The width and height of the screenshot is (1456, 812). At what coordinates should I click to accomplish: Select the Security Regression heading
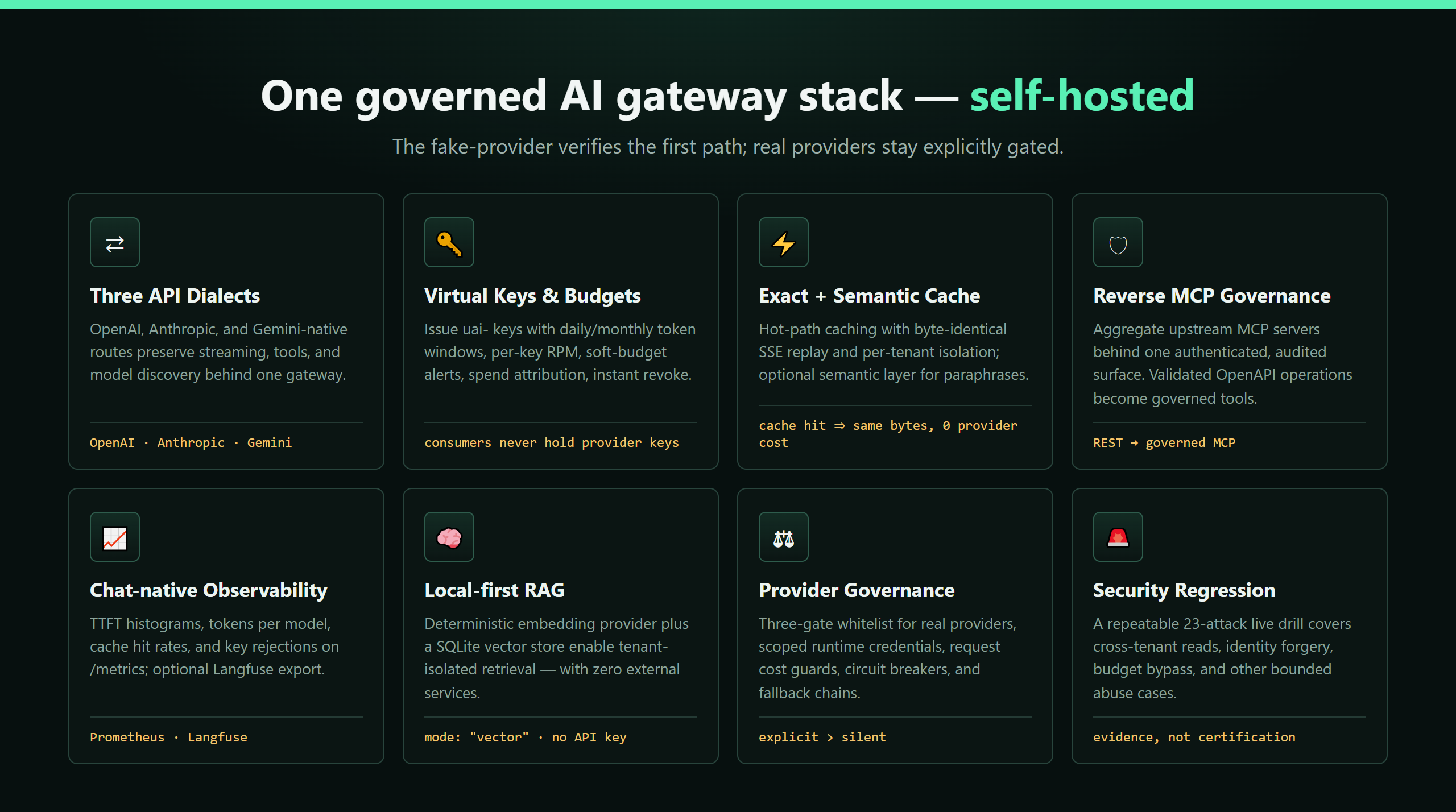point(1184,590)
